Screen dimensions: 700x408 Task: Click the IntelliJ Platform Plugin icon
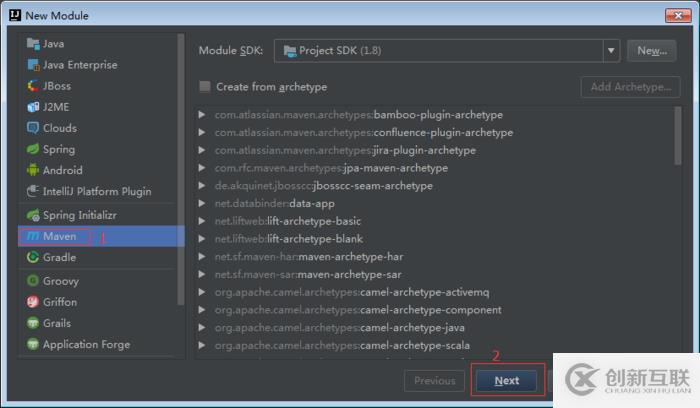click(33, 192)
